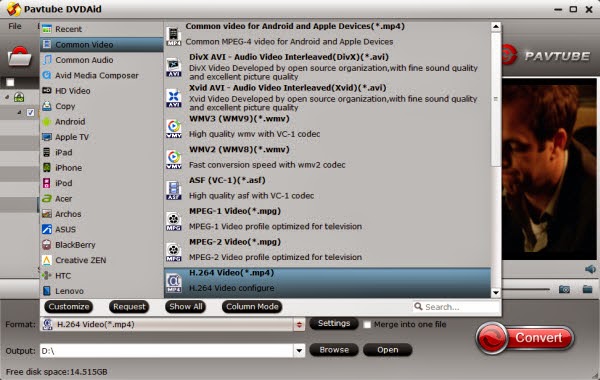Click the Output path D:\ field
The image size is (600, 380).
click(167, 351)
